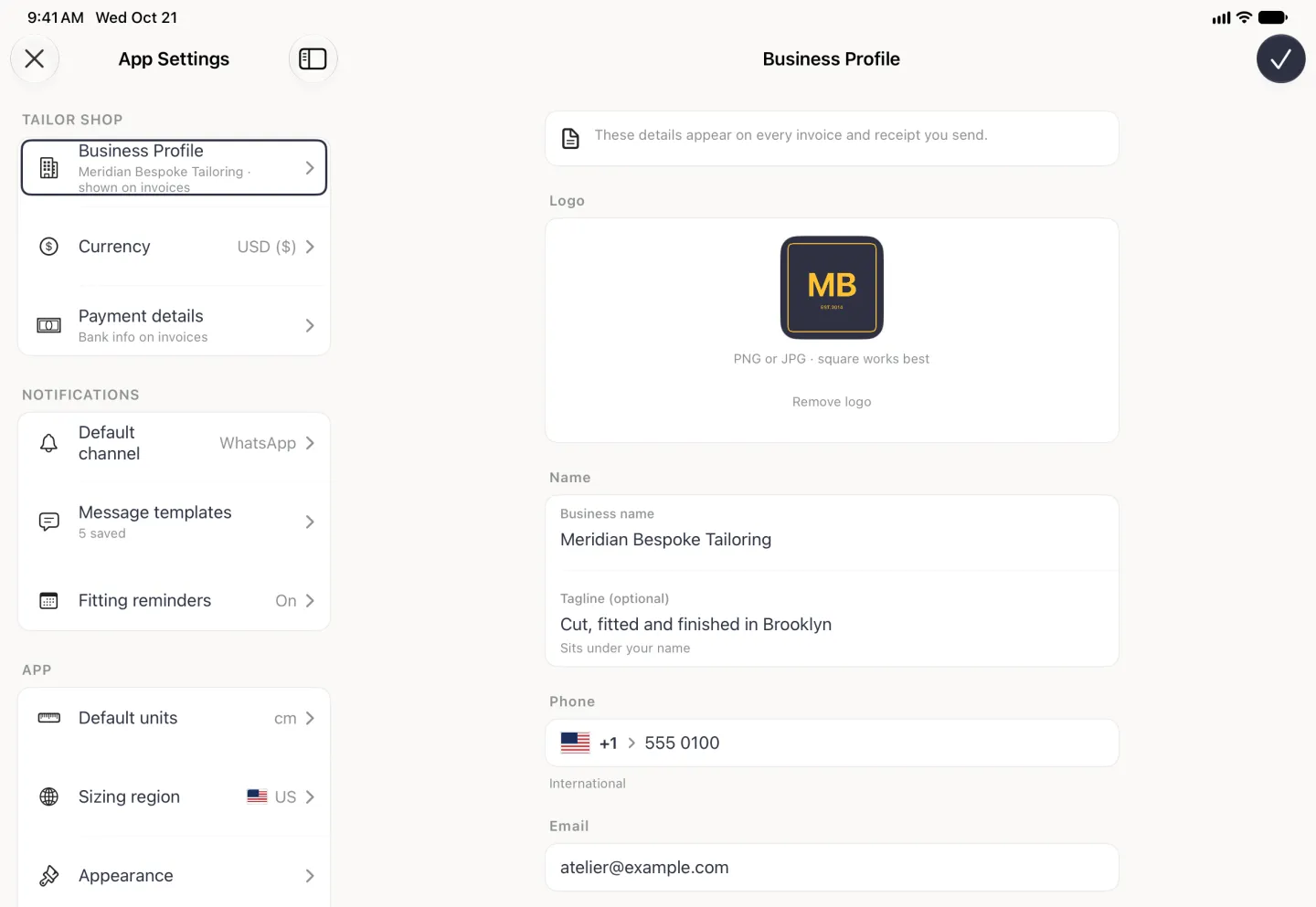
Task: Edit the email atelier@example.com field
Action: (832, 867)
